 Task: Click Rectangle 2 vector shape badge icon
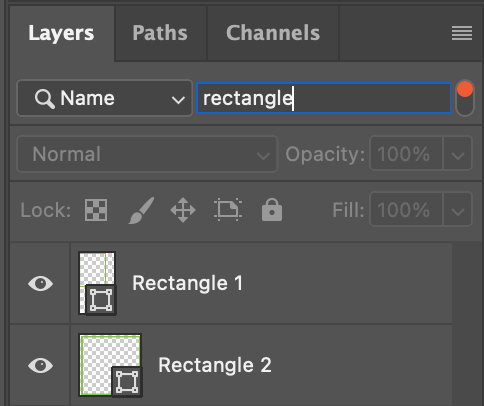point(127,382)
